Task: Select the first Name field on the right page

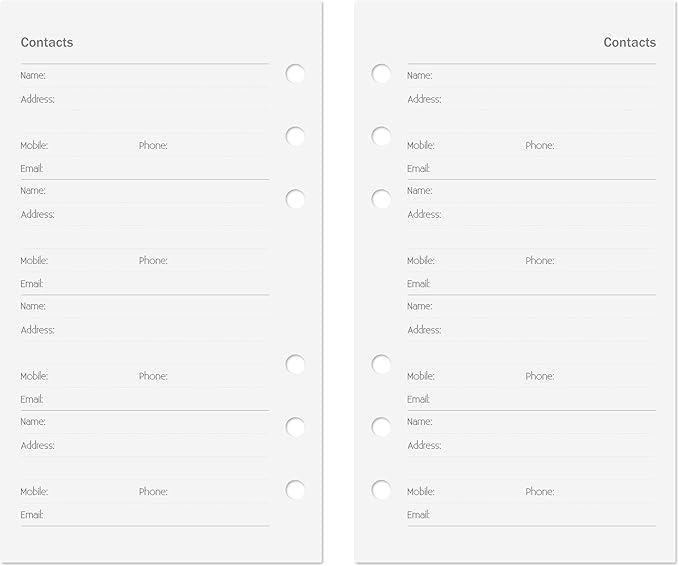Action: 531,76
